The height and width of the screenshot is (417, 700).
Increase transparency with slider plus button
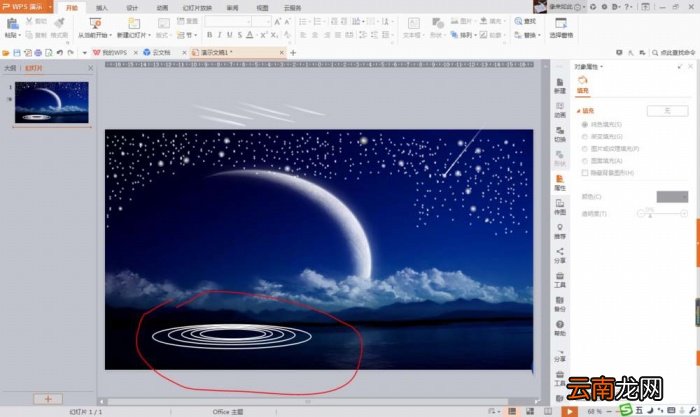click(x=684, y=214)
